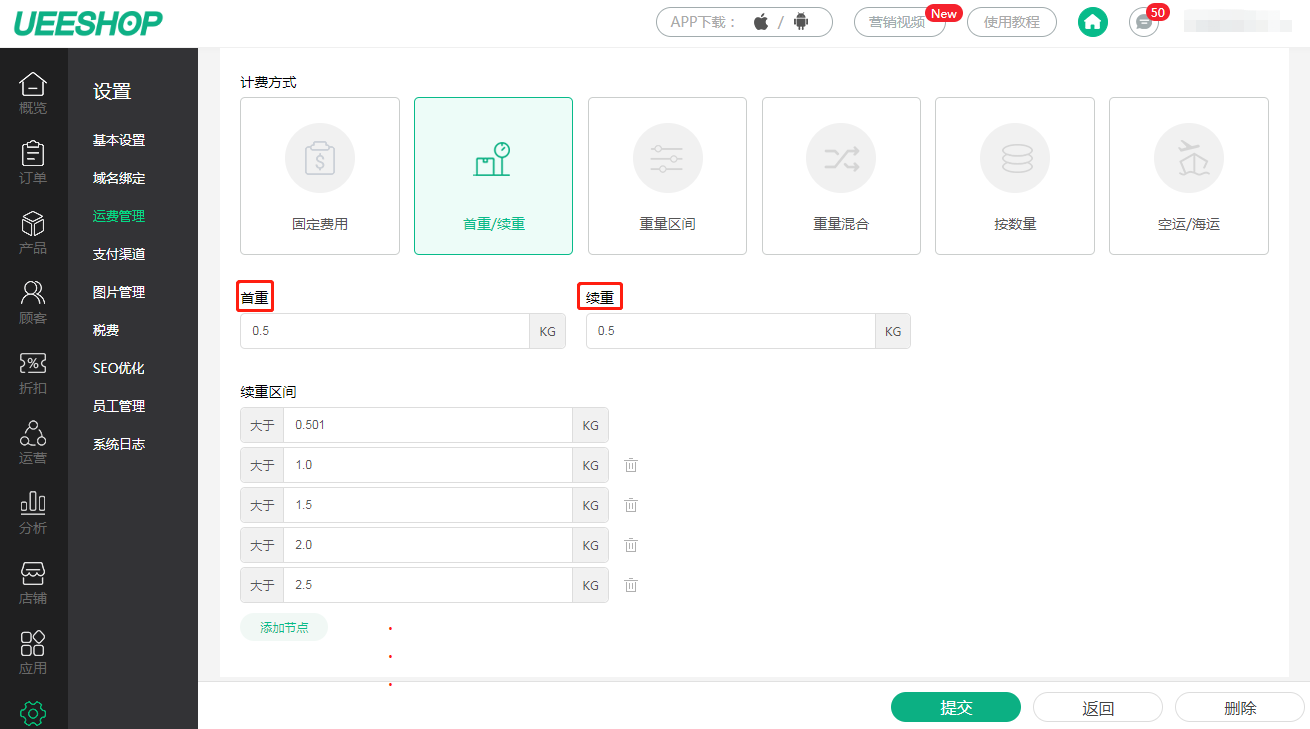Image resolution: width=1310 pixels, height=729 pixels.
Task: Select the 首重/续重 billing method card
Action: coord(493,176)
